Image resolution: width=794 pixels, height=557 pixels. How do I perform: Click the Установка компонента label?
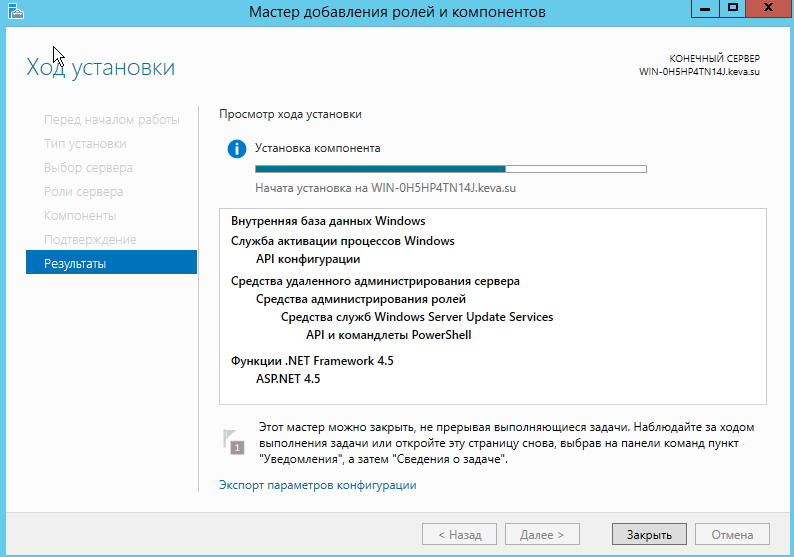(x=317, y=148)
